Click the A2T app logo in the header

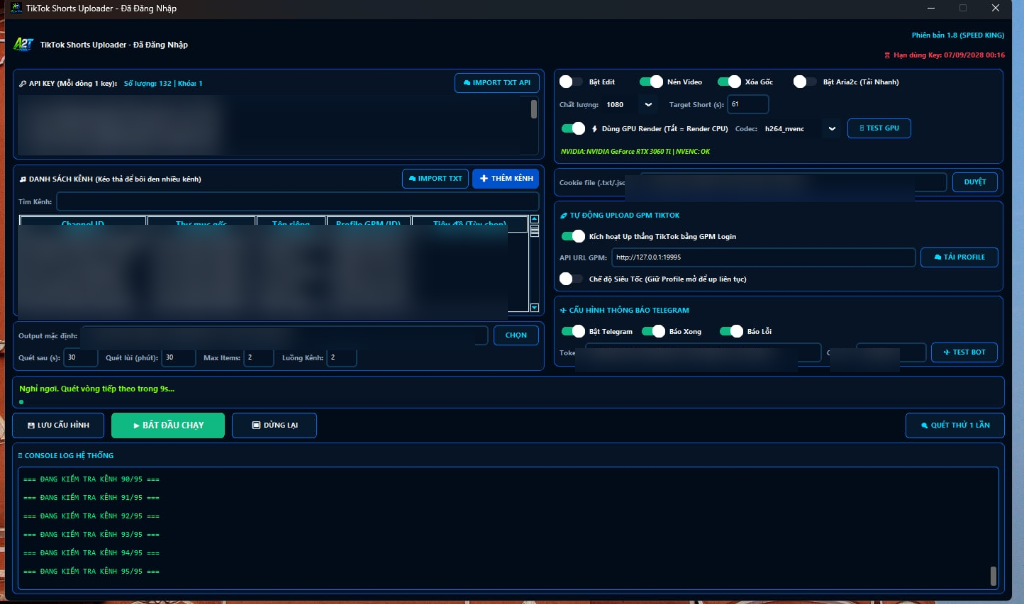click(23, 44)
